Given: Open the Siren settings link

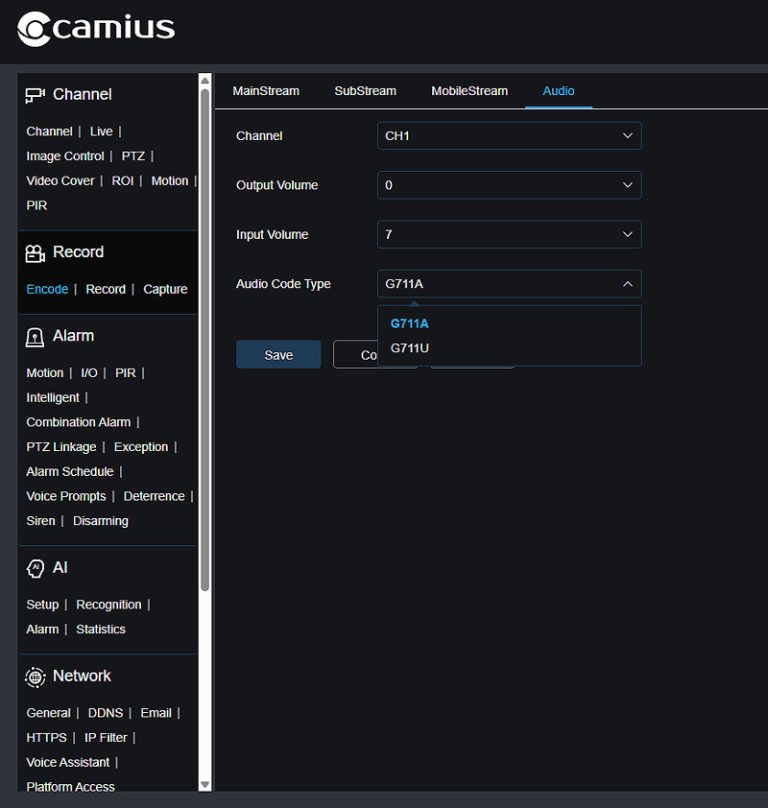Looking at the screenshot, I should 41,521.
